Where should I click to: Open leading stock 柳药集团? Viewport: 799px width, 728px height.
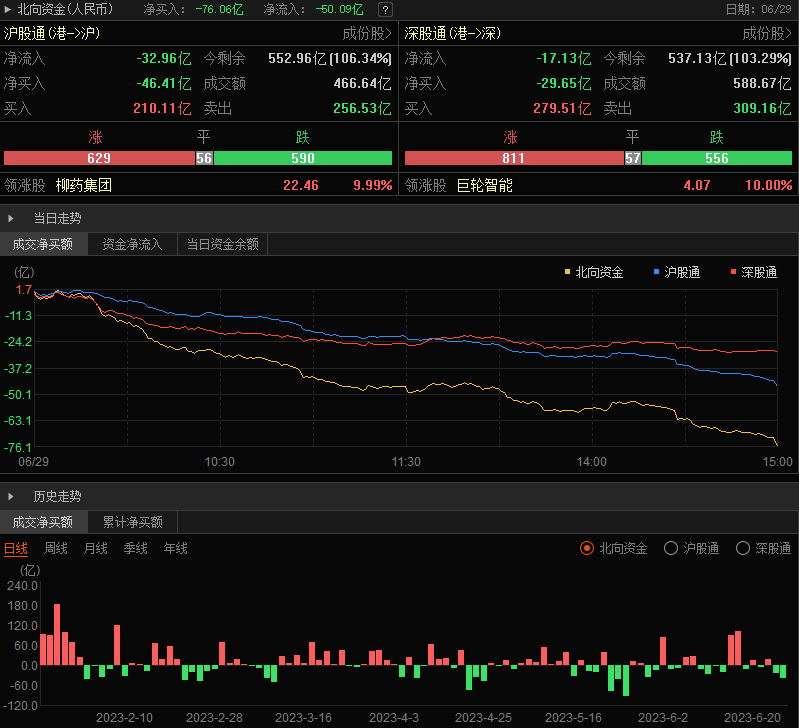84,185
